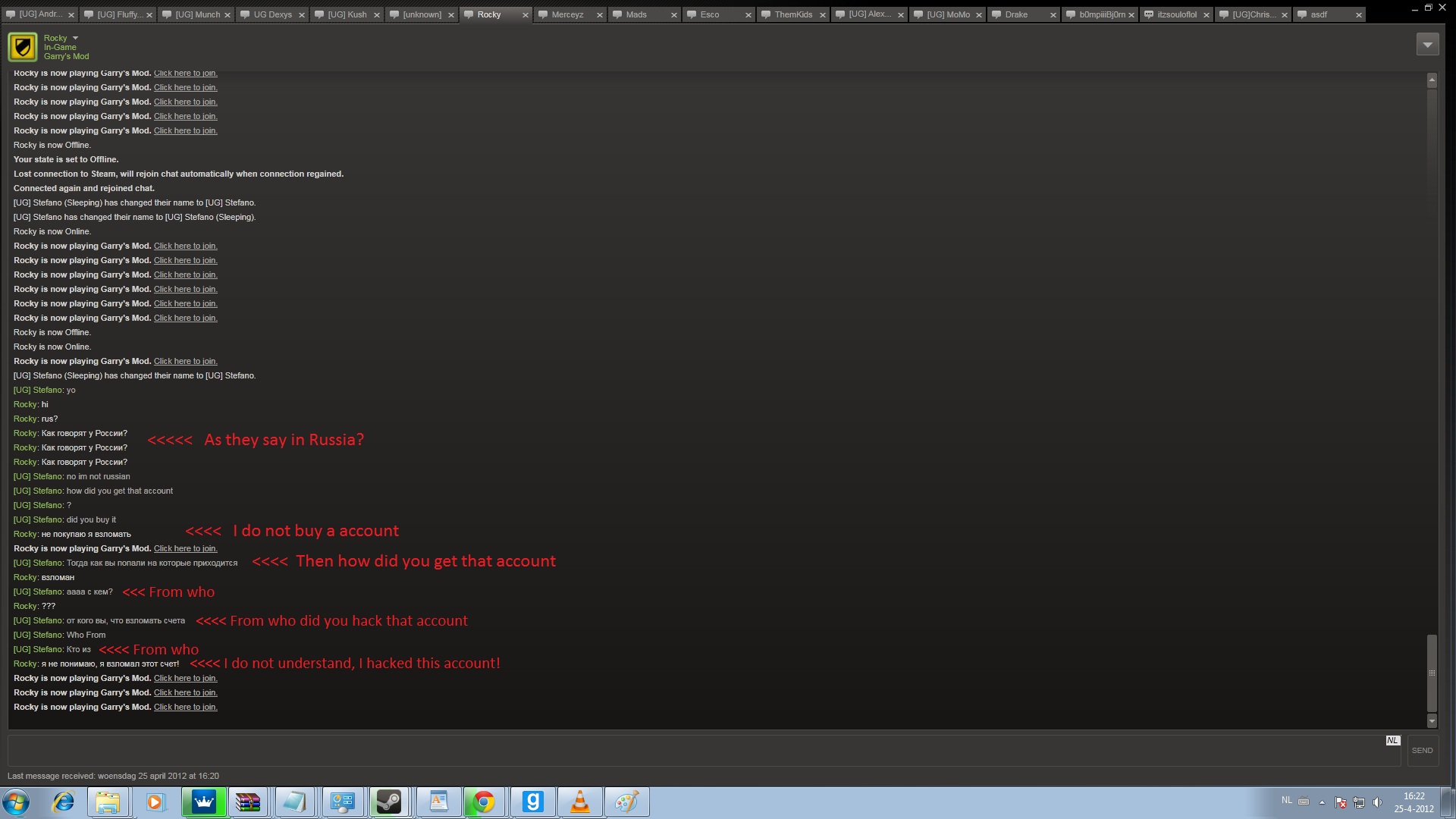Screen dimensions: 1456x819
Task: Click the volume speaker tray icon
Action: [1377, 802]
